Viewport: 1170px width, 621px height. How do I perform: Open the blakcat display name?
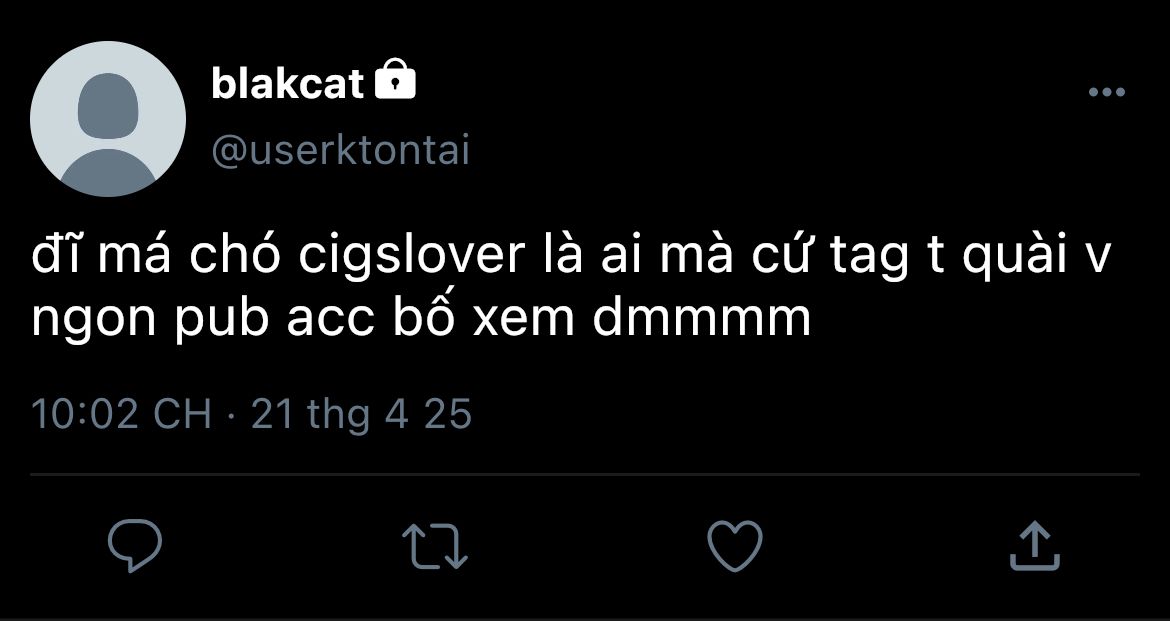287,83
